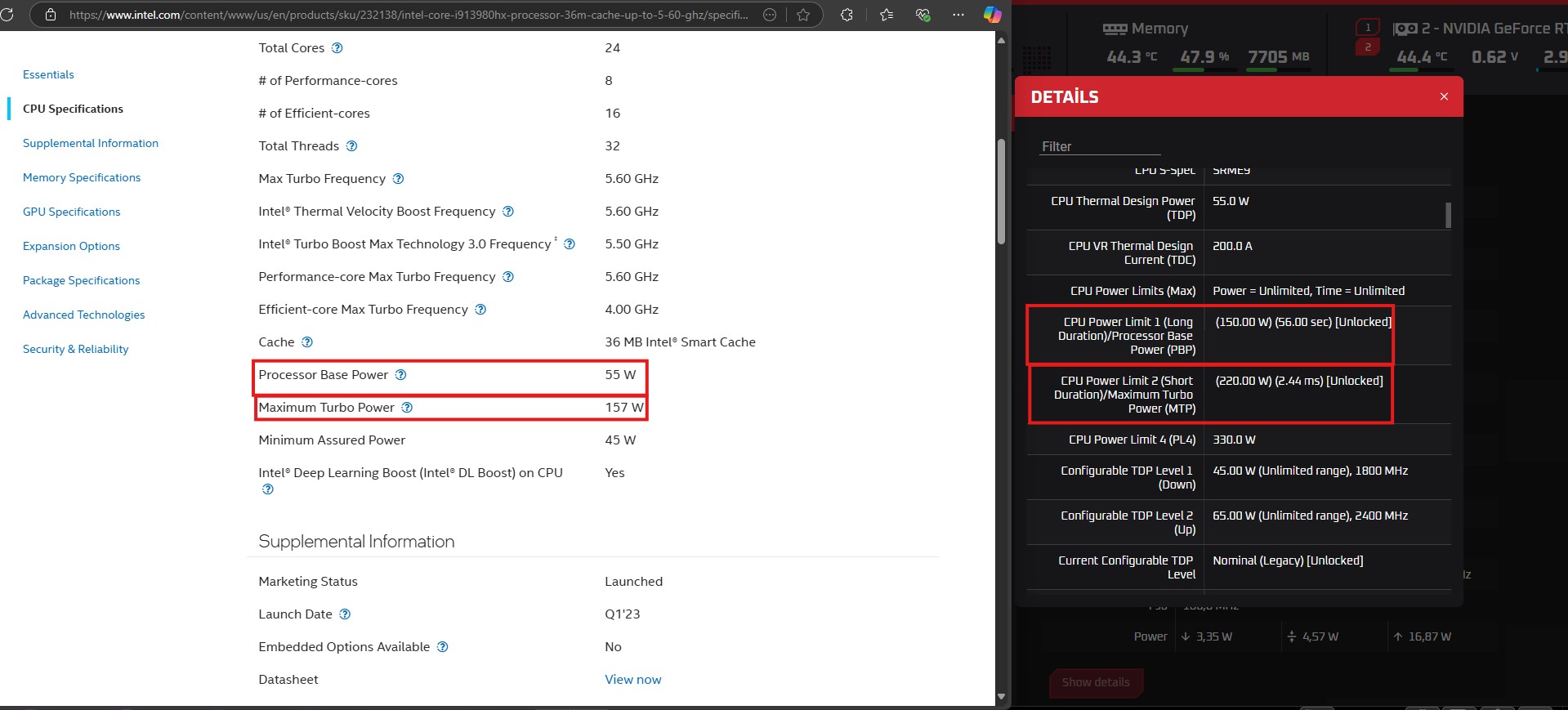Screen dimensions: 1568x710
Task: Jump to Package Specifications section
Action: [x=82, y=280]
